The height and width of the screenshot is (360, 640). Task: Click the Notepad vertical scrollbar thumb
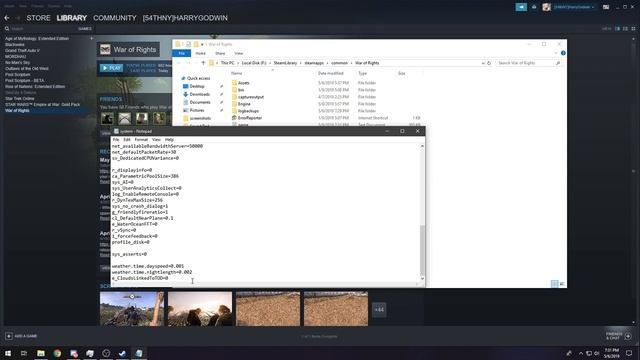pos(422,250)
